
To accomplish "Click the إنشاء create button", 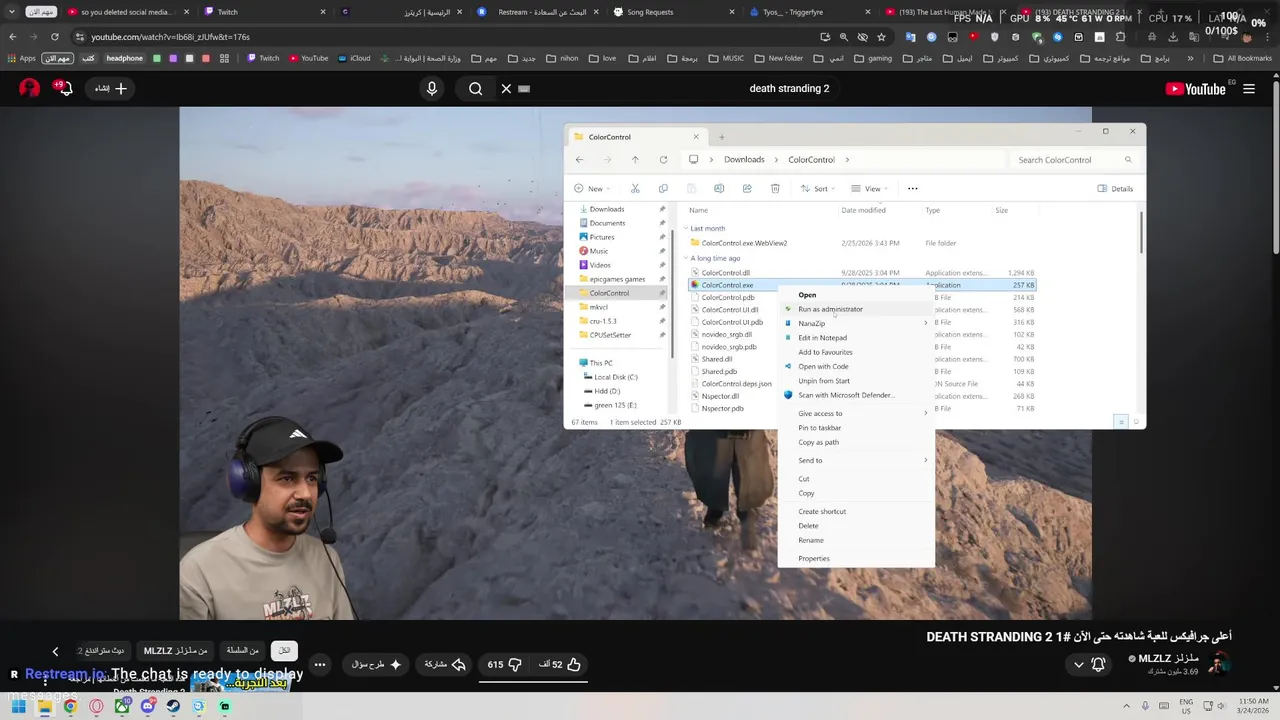I will pyautogui.click(x=111, y=89).
